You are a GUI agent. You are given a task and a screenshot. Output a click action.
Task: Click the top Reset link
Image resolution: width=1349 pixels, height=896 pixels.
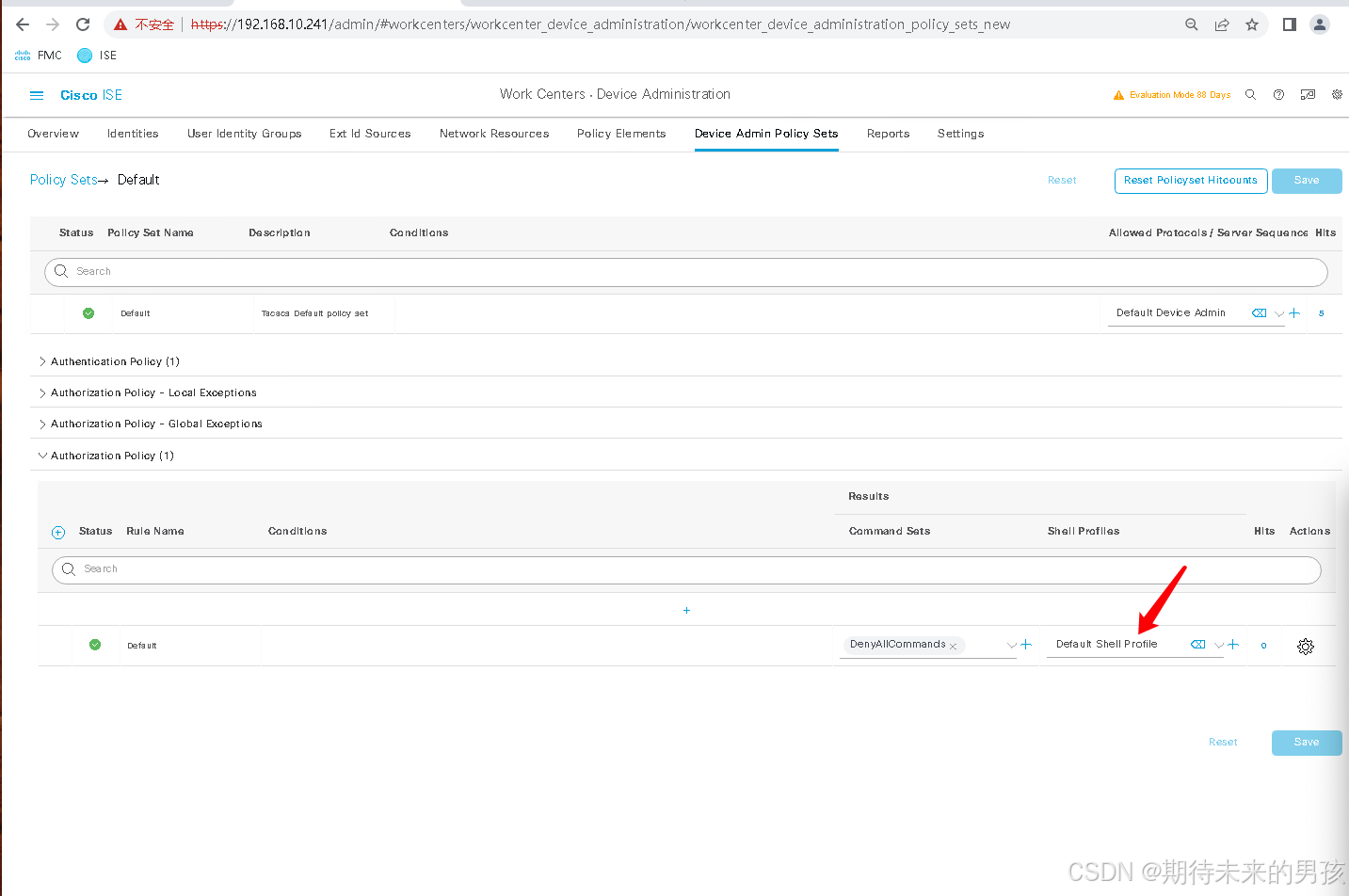click(x=1062, y=181)
